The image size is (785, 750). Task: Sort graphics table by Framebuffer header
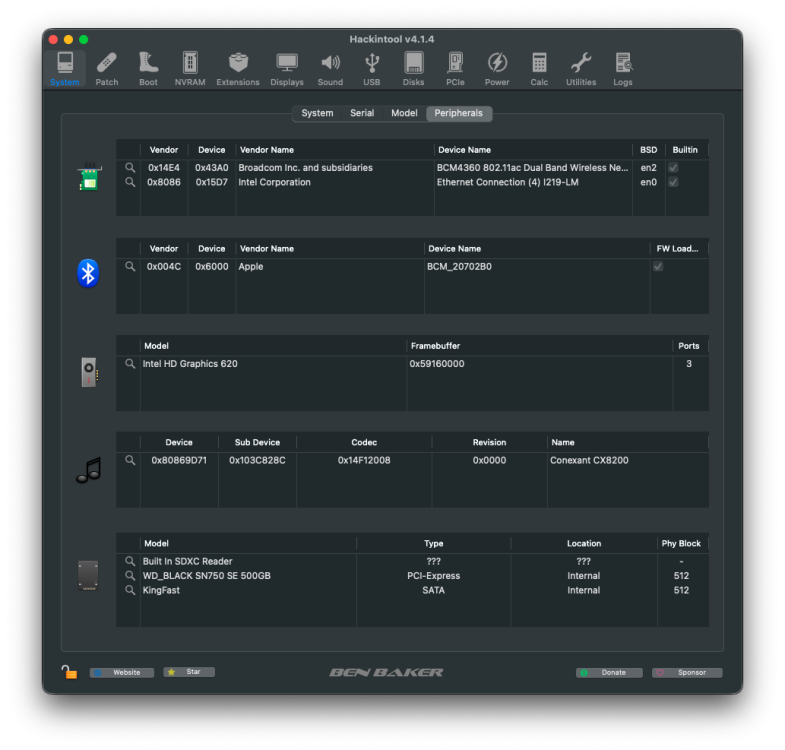point(539,345)
